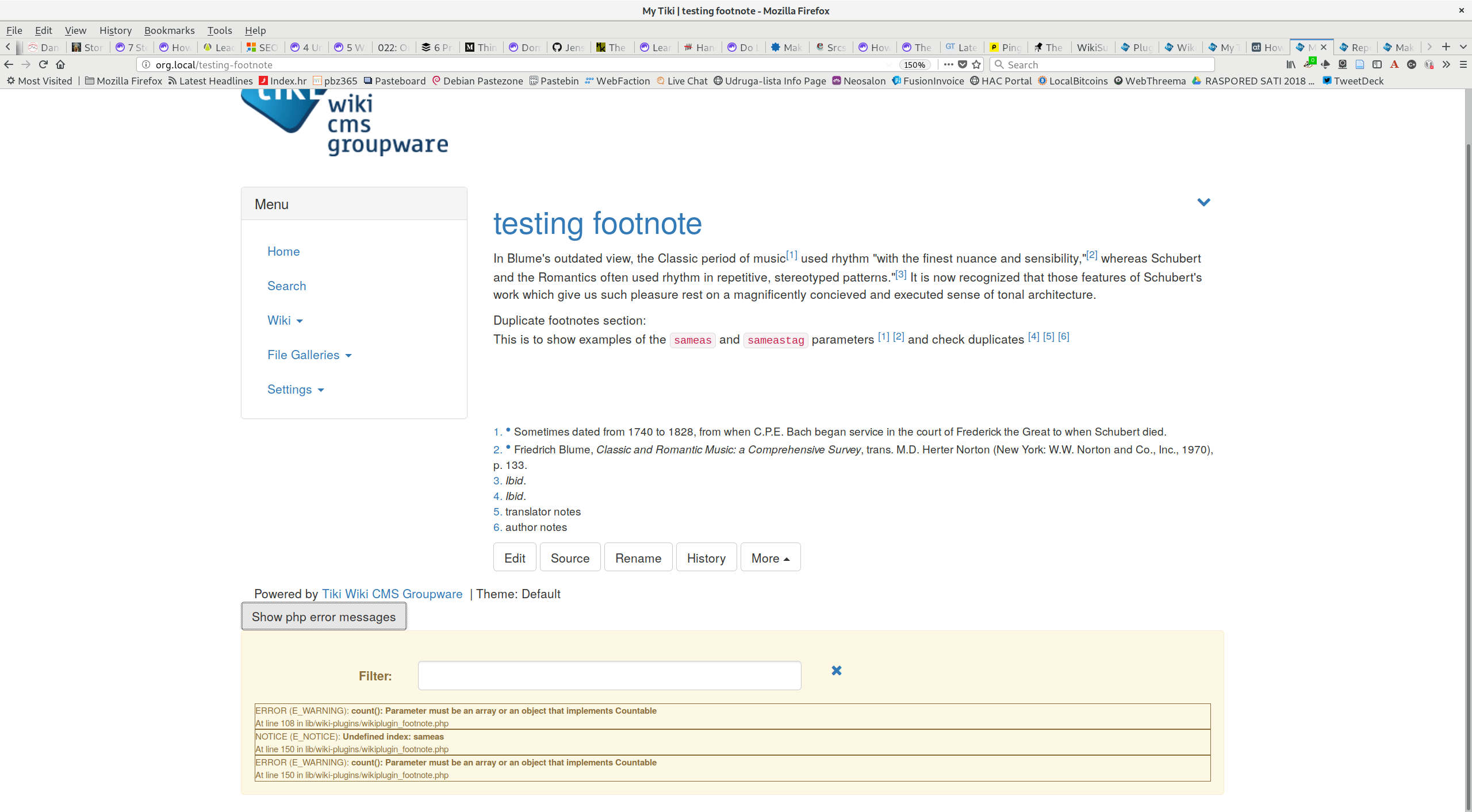Click the Edit page button
The width and height of the screenshot is (1472, 812).
[x=515, y=557]
